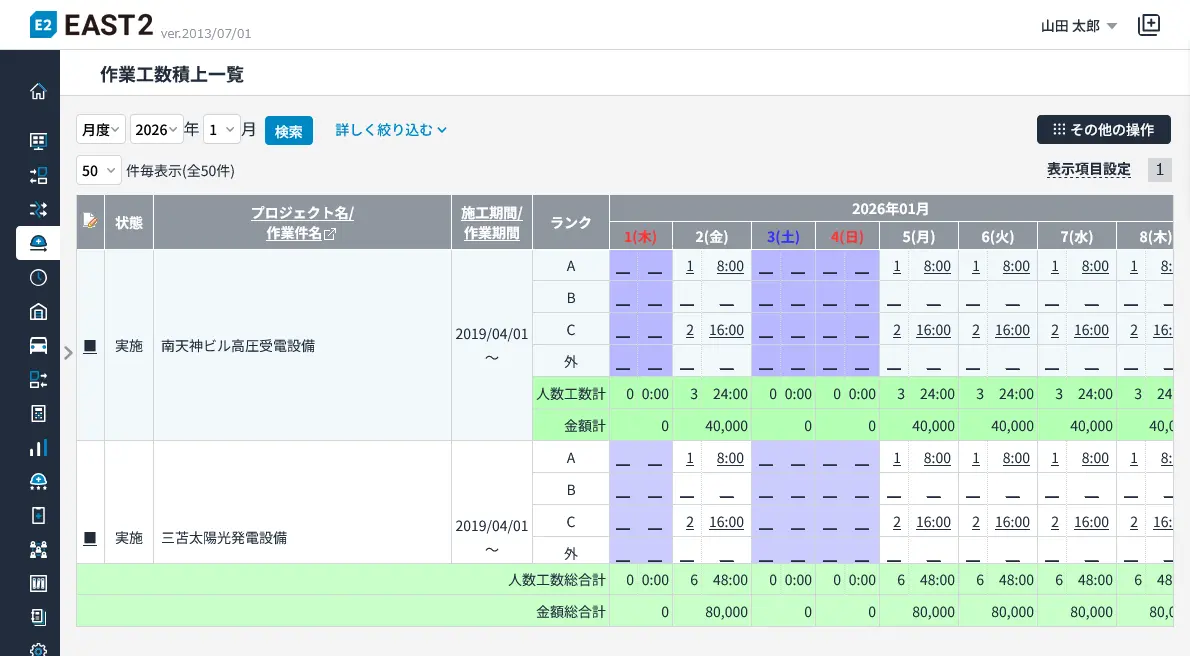Viewport: 1190px width, 656px height.
Task: Open the 表示項目設定 link
Action: pos(1088,169)
